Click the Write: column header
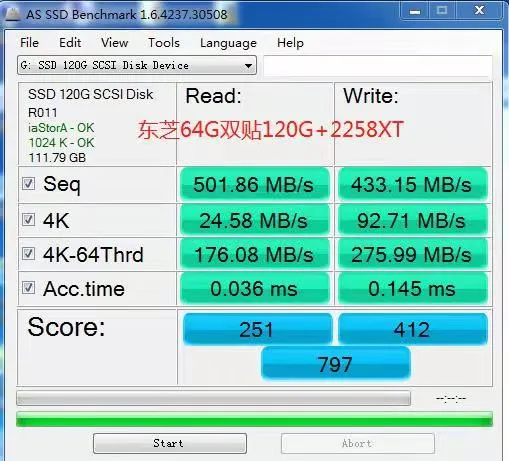 371,96
